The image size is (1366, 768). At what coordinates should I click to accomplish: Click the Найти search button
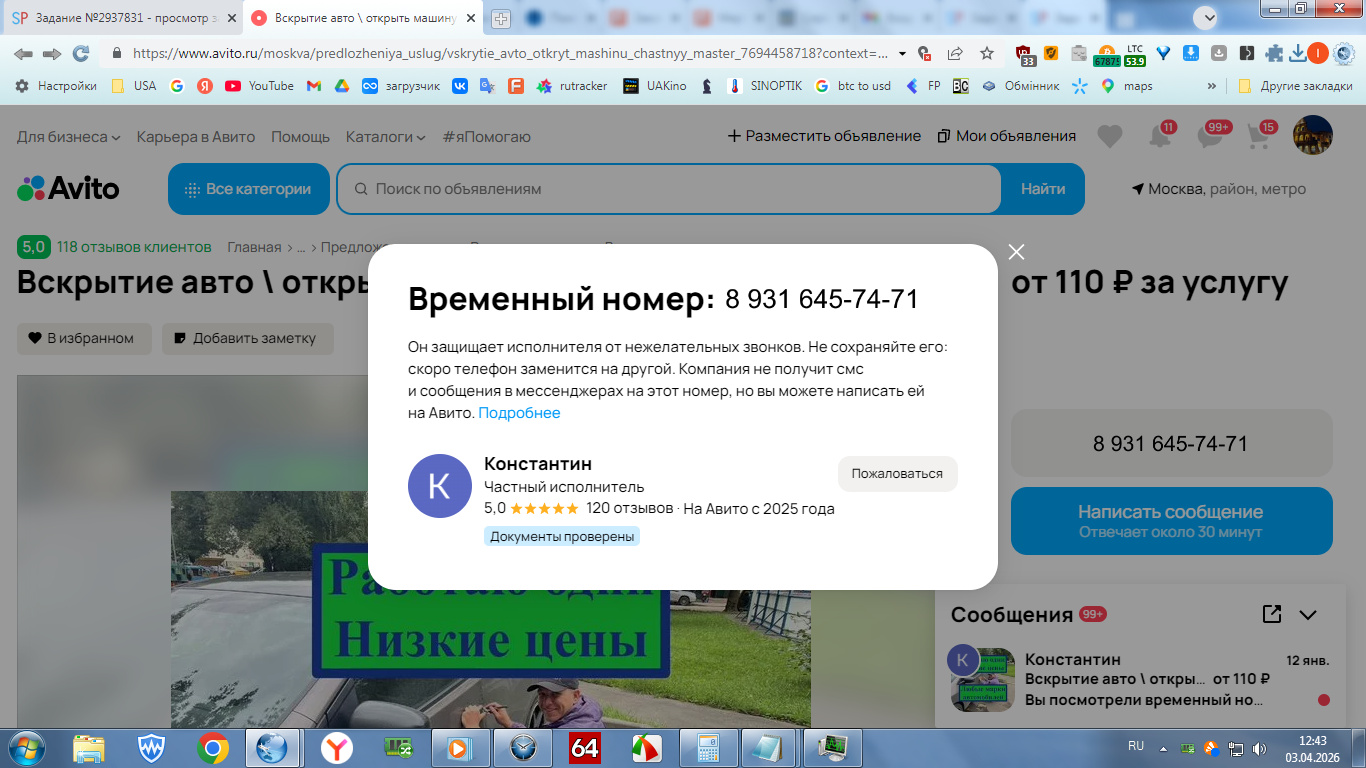tap(1042, 189)
